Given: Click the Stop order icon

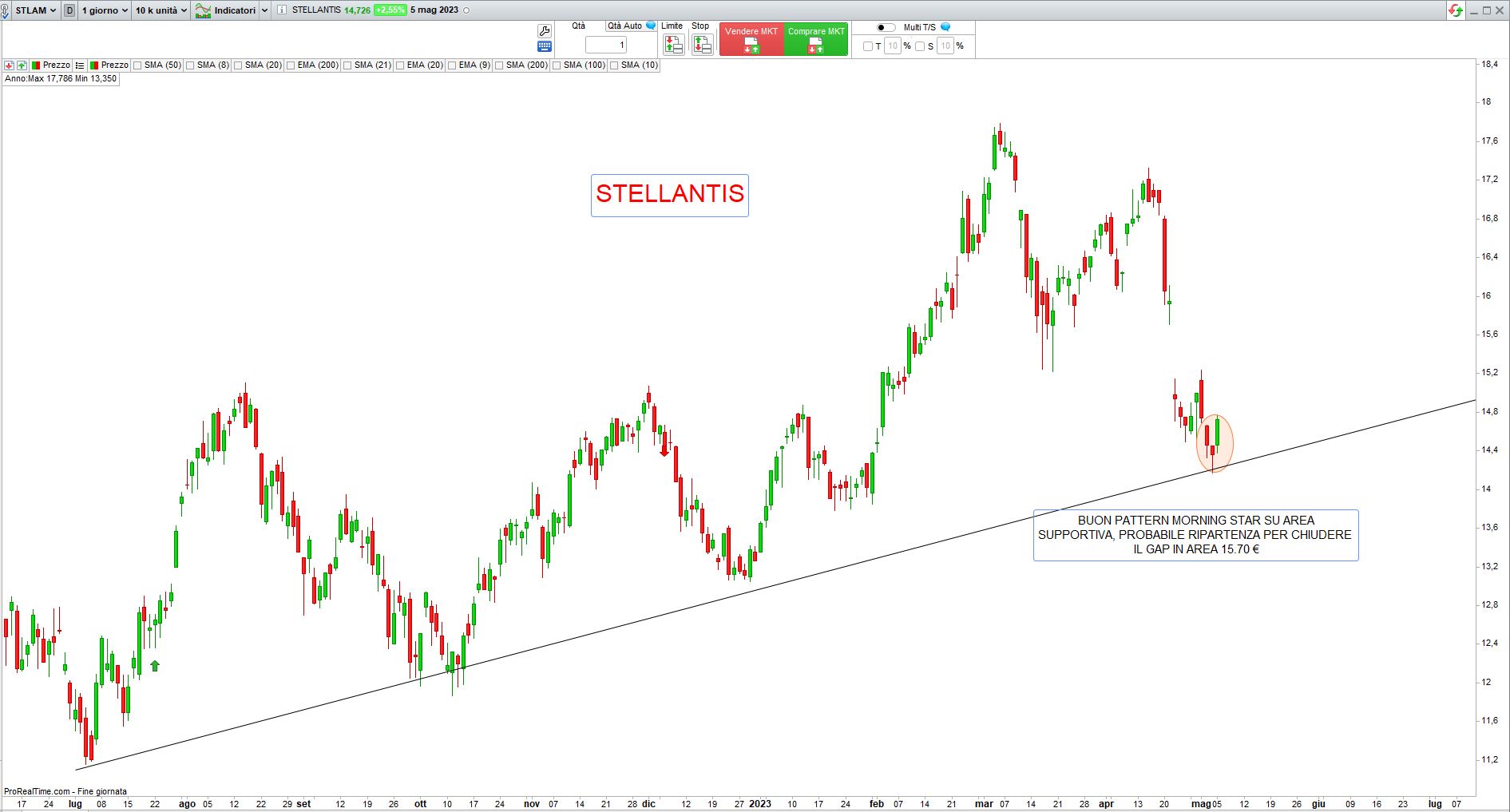Looking at the screenshot, I should (702, 45).
